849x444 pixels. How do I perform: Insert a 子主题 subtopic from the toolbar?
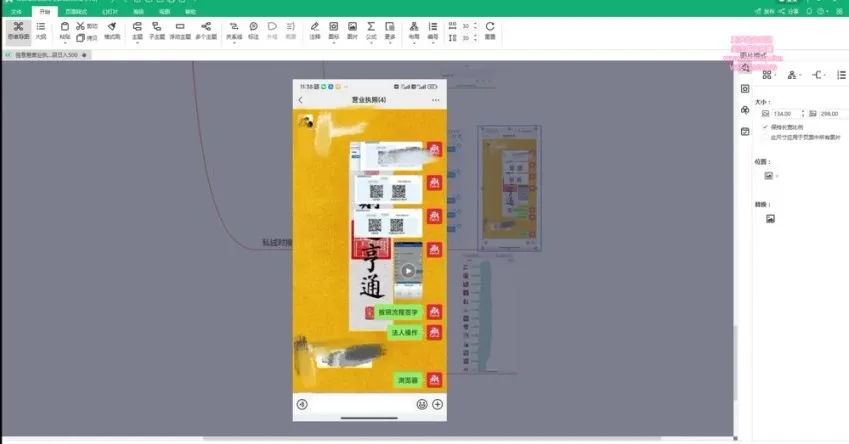pos(157,30)
